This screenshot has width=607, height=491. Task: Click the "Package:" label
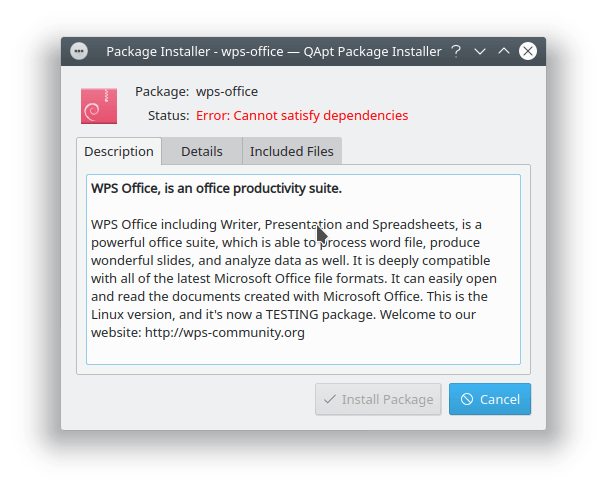tap(162, 92)
